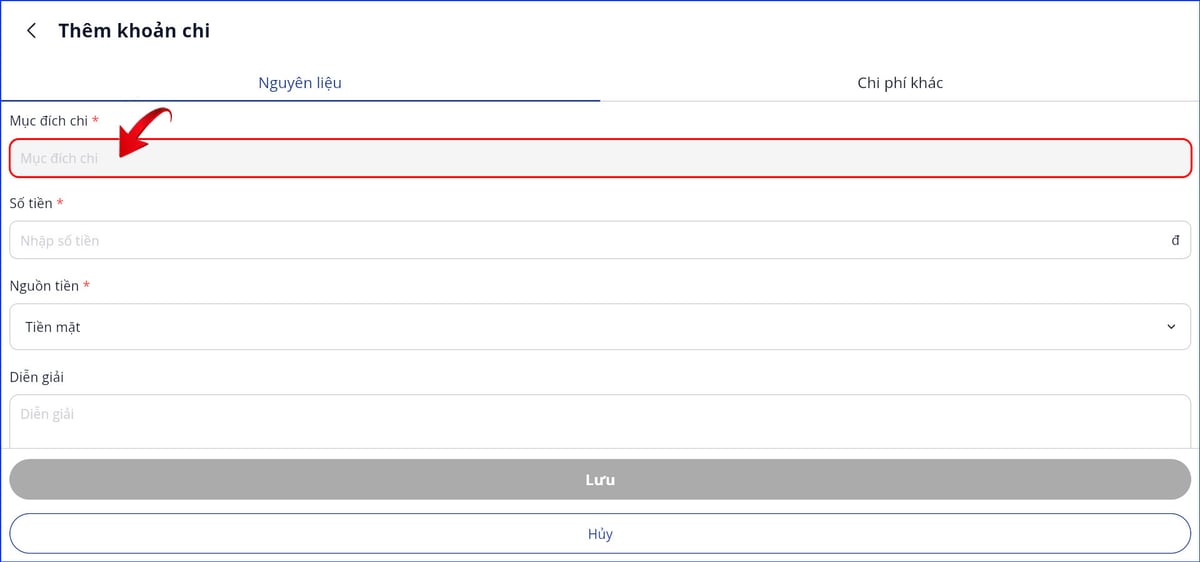Click into the Diễn giải text area
The height and width of the screenshot is (562, 1200).
point(600,420)
